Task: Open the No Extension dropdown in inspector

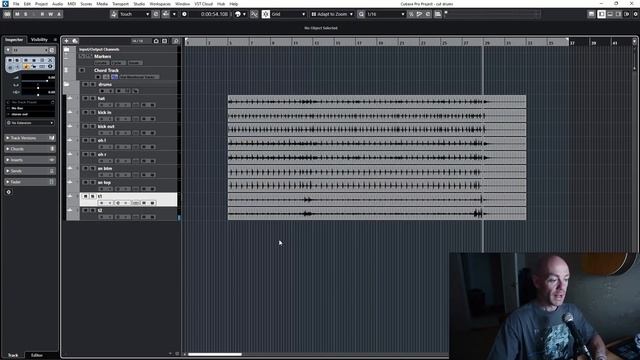Action: point(30,122)
